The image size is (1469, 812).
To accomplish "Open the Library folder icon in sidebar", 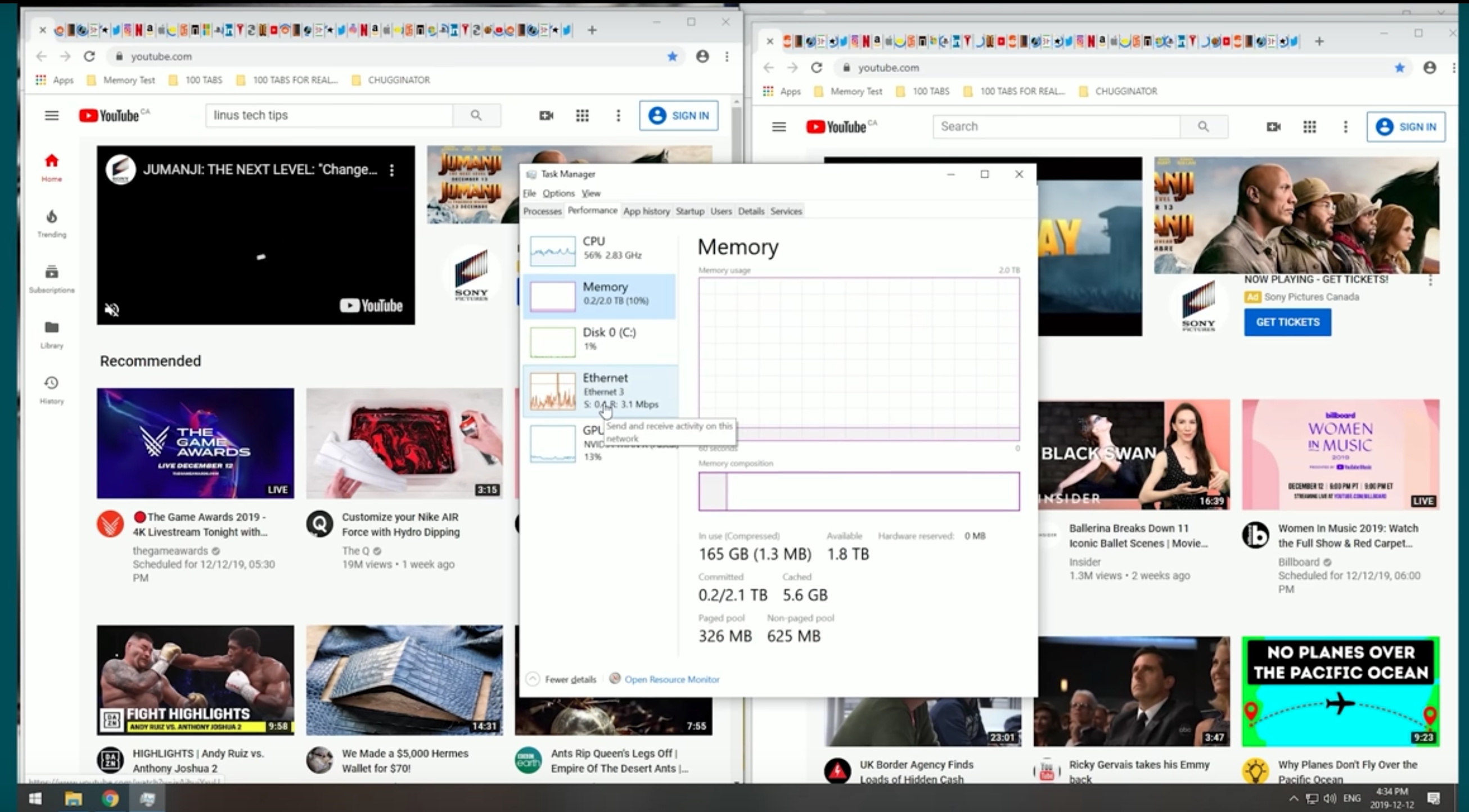I will (x=51, y=328).
